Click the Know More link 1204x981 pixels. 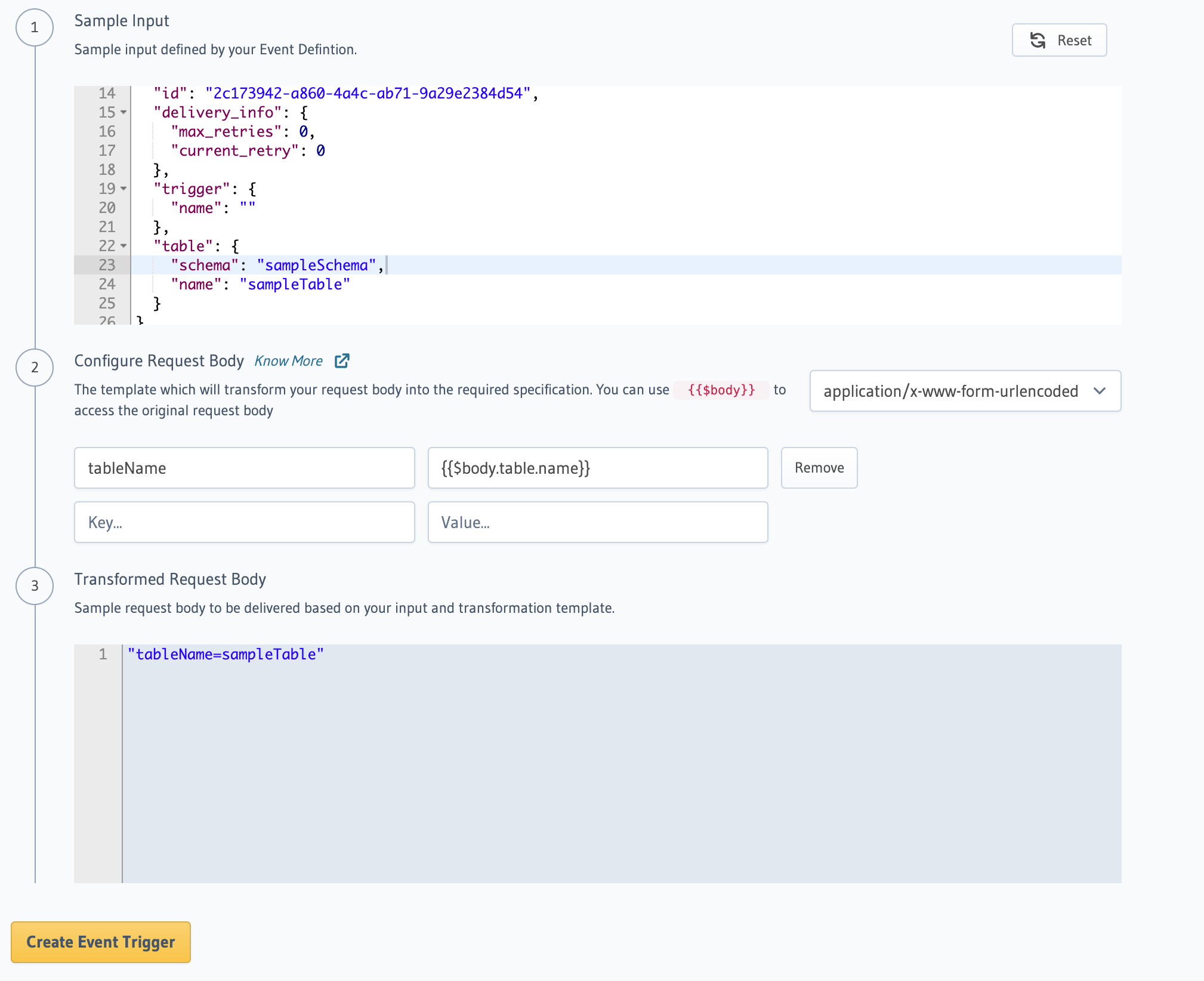pyautogui.click(x=289, y=360)
